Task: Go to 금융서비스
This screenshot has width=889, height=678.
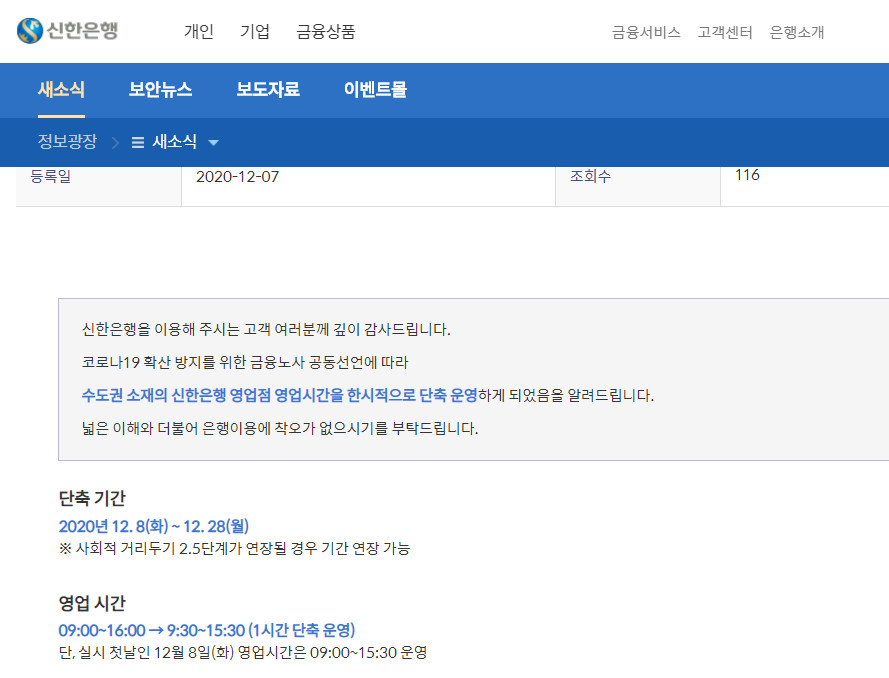Action: point(646,32)
